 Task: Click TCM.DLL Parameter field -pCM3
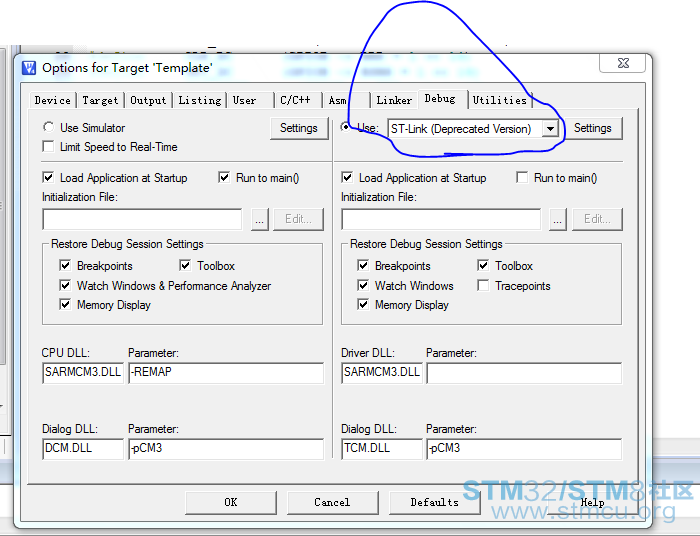point(524,449)
